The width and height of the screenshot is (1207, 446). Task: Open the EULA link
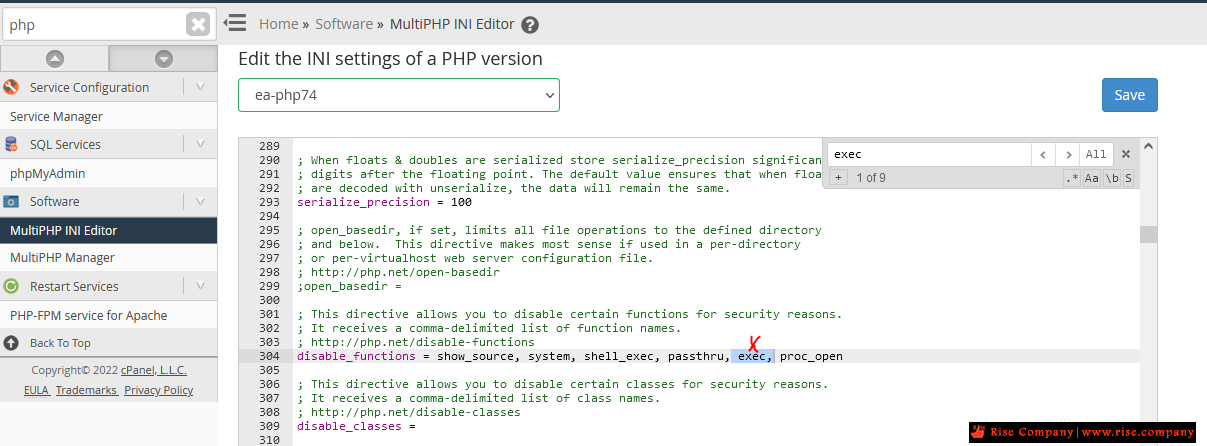pyautogui.click(x=36, y=390)
